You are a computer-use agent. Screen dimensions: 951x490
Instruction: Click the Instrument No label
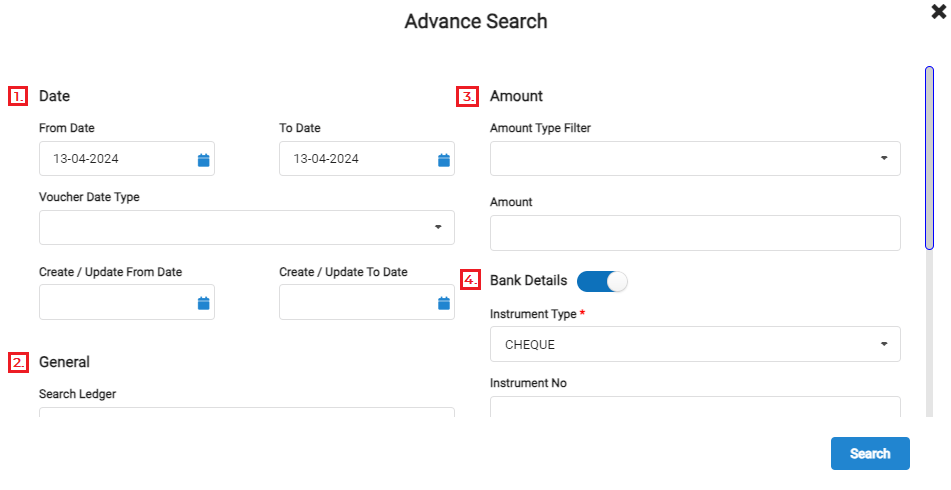(x=528, y=383)
